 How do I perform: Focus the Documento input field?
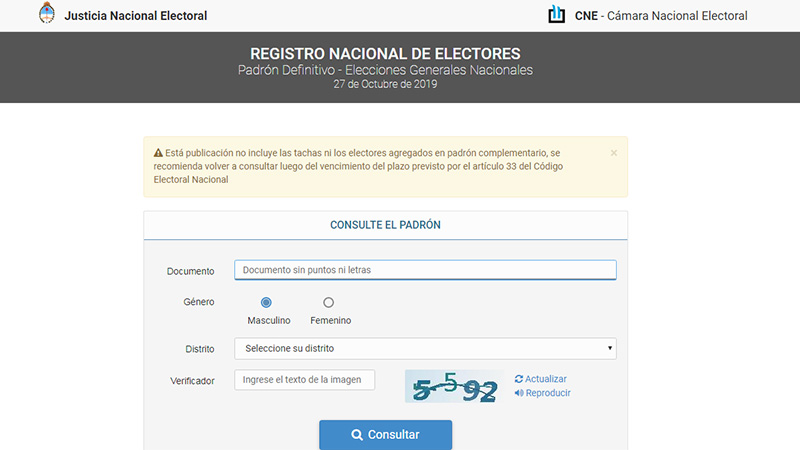pos(425,270)
